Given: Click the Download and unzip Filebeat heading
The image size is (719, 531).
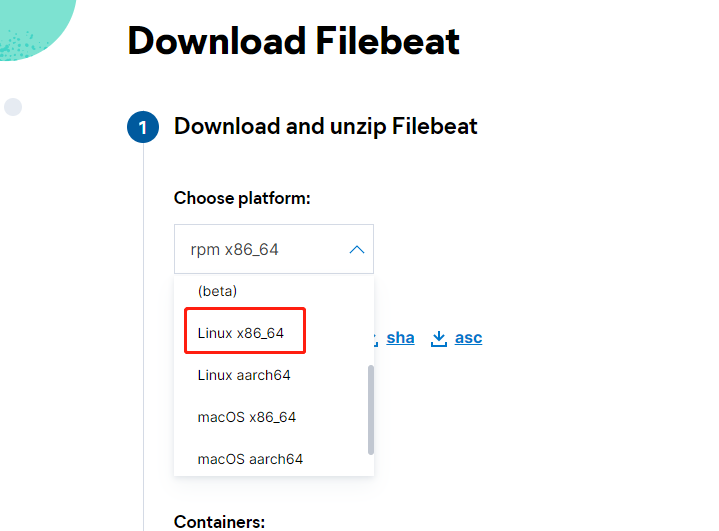Looking at the screenshot, I should (x=326, y=127).
